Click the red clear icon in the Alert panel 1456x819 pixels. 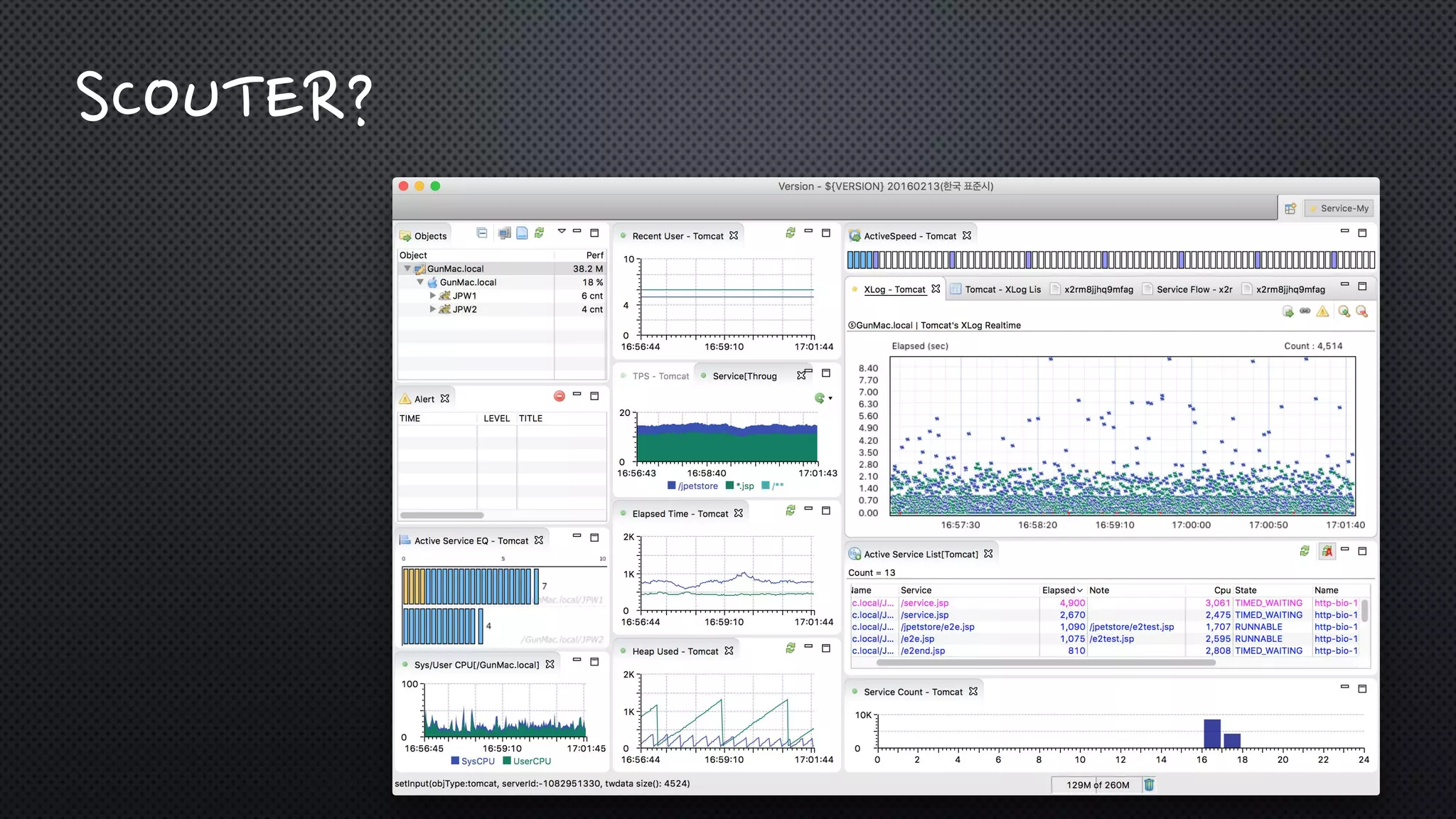(x=560, y=396)
